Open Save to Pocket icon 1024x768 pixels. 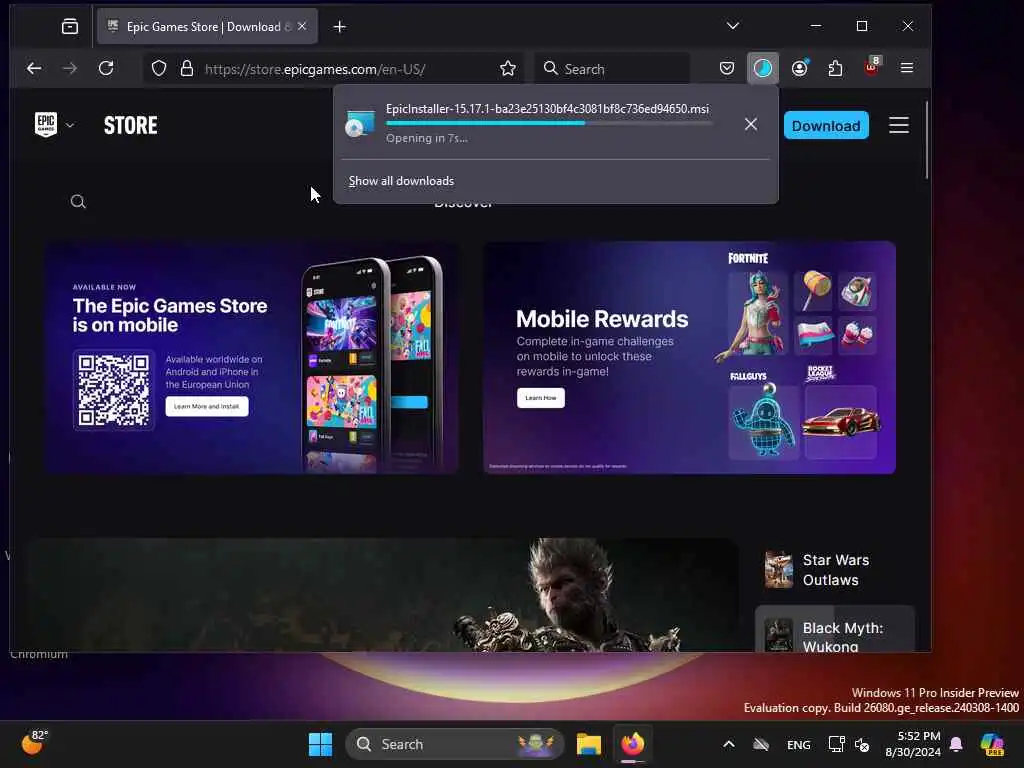727,69
